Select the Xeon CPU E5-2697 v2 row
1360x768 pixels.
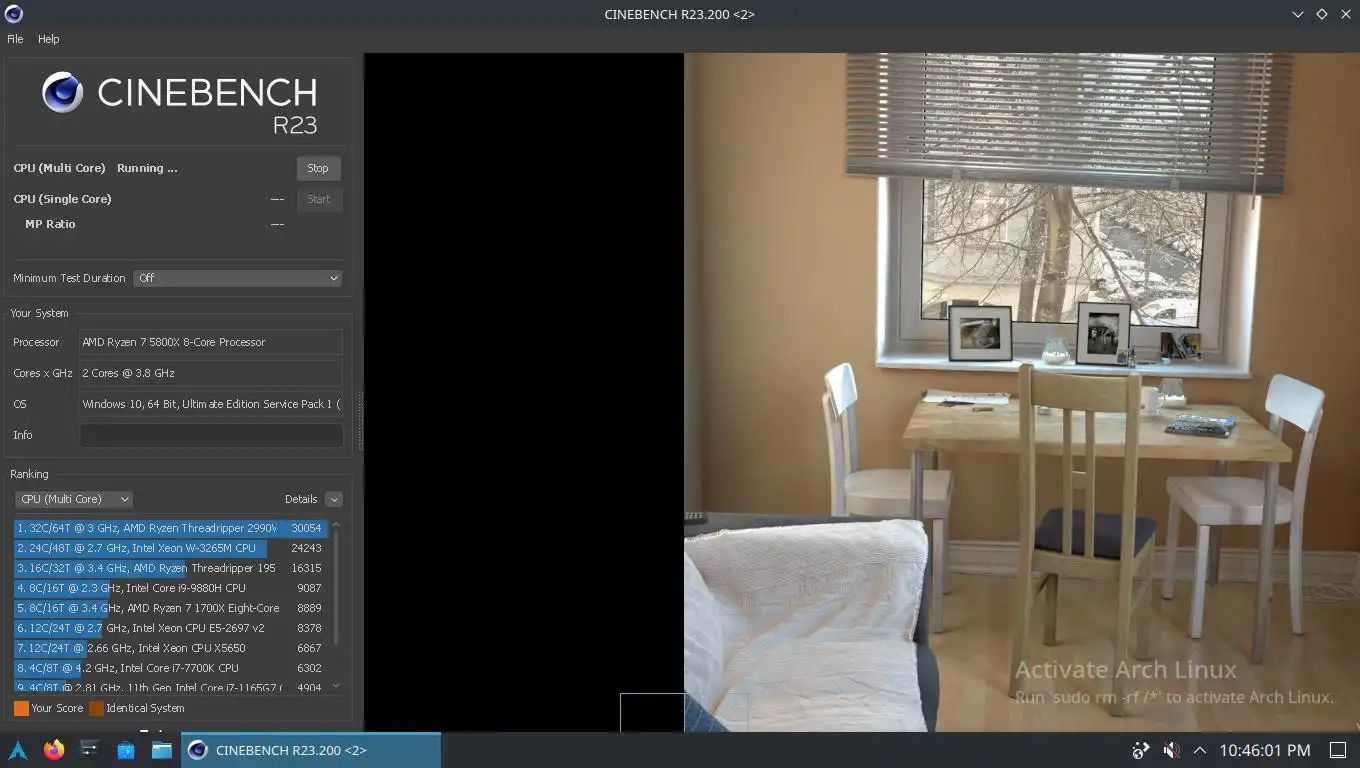[x=171, y=628]
